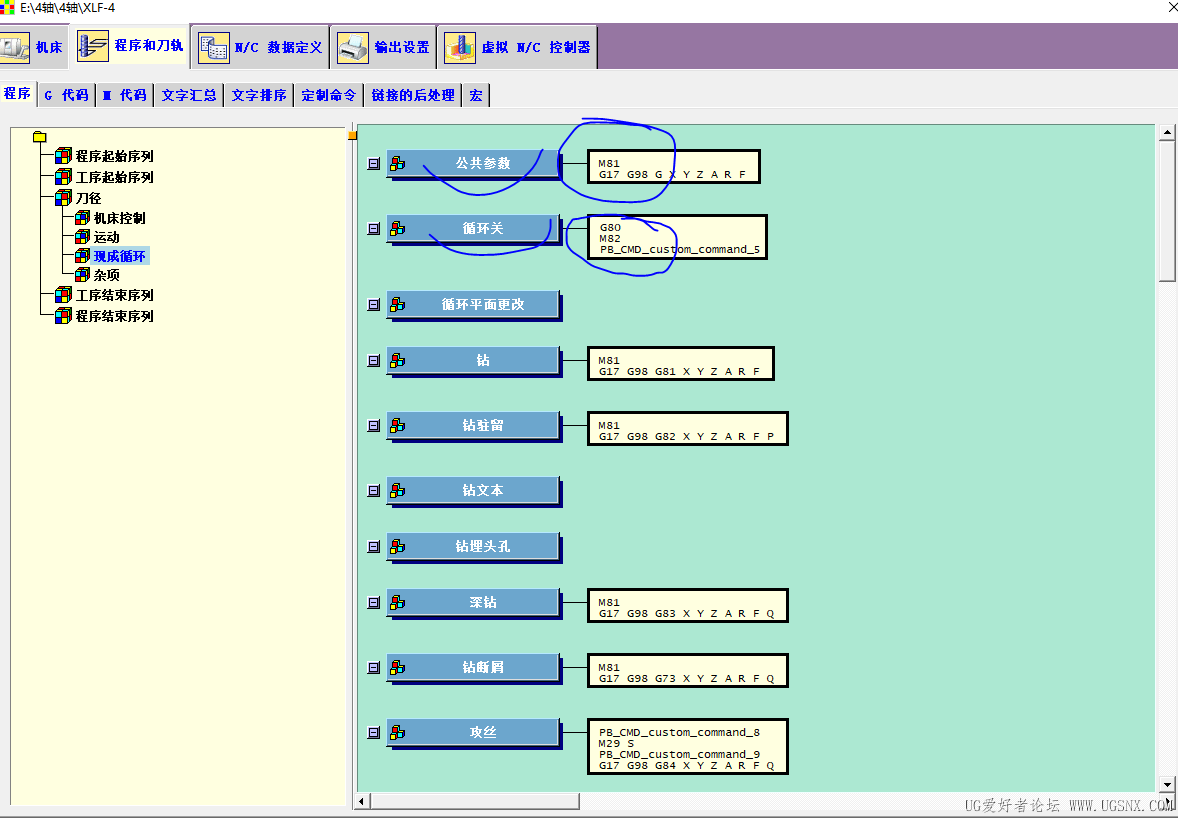Open the G80 M82 block of 循环关
The image size is (1178, 818).
click(677, 237)
